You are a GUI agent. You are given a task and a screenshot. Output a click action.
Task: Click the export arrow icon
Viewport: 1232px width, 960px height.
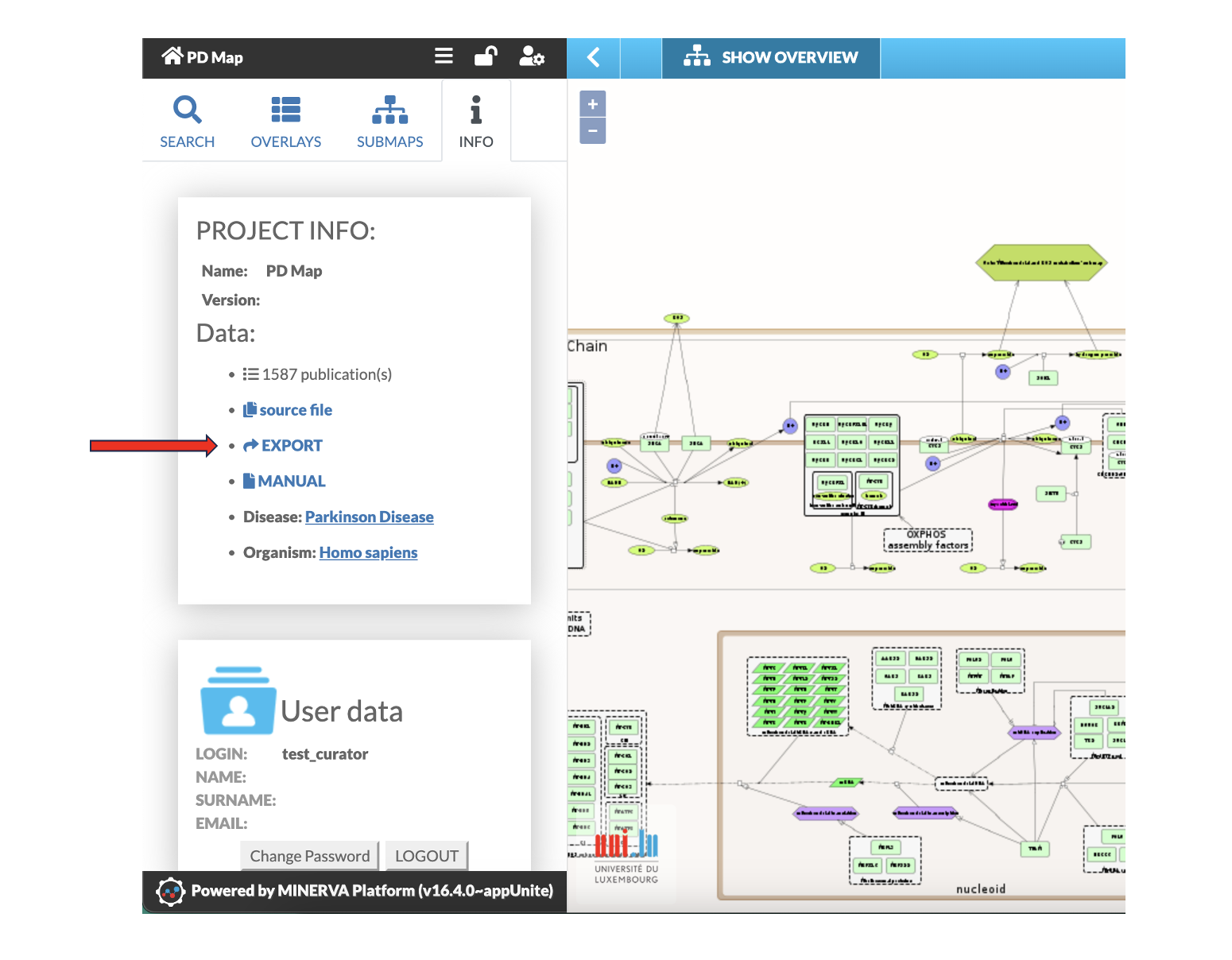pyautogui.click(x=251, y=446)
